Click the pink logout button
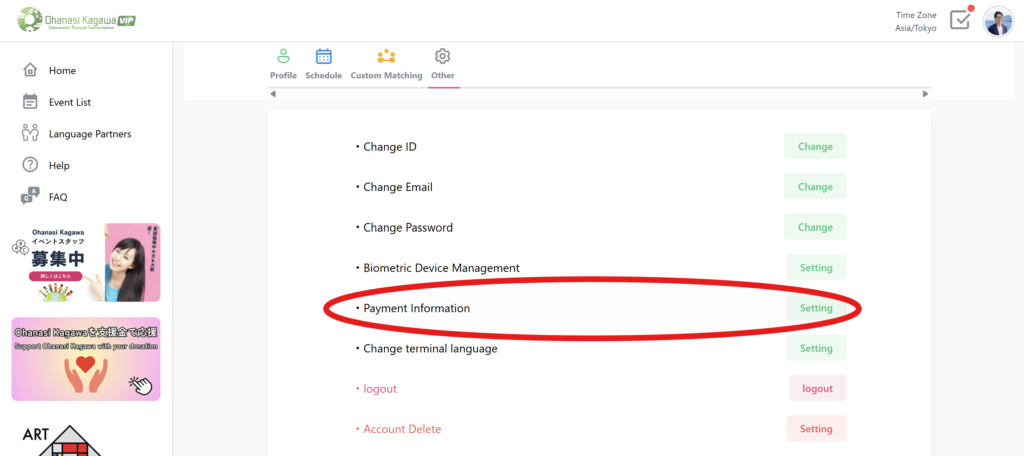Image resolution: width=1024 pixels, height=456 pixels. [817, 389]
